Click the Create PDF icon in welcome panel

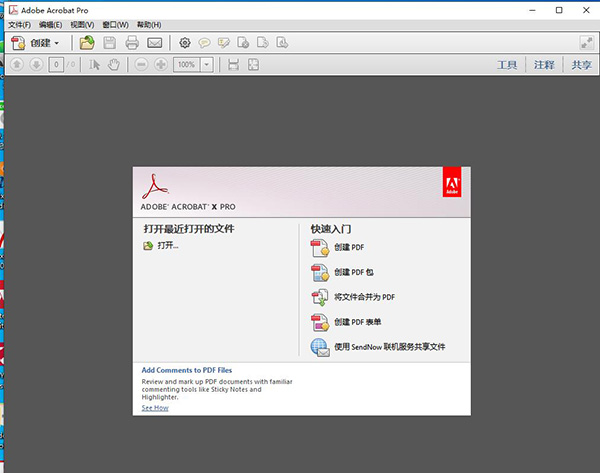320,248
